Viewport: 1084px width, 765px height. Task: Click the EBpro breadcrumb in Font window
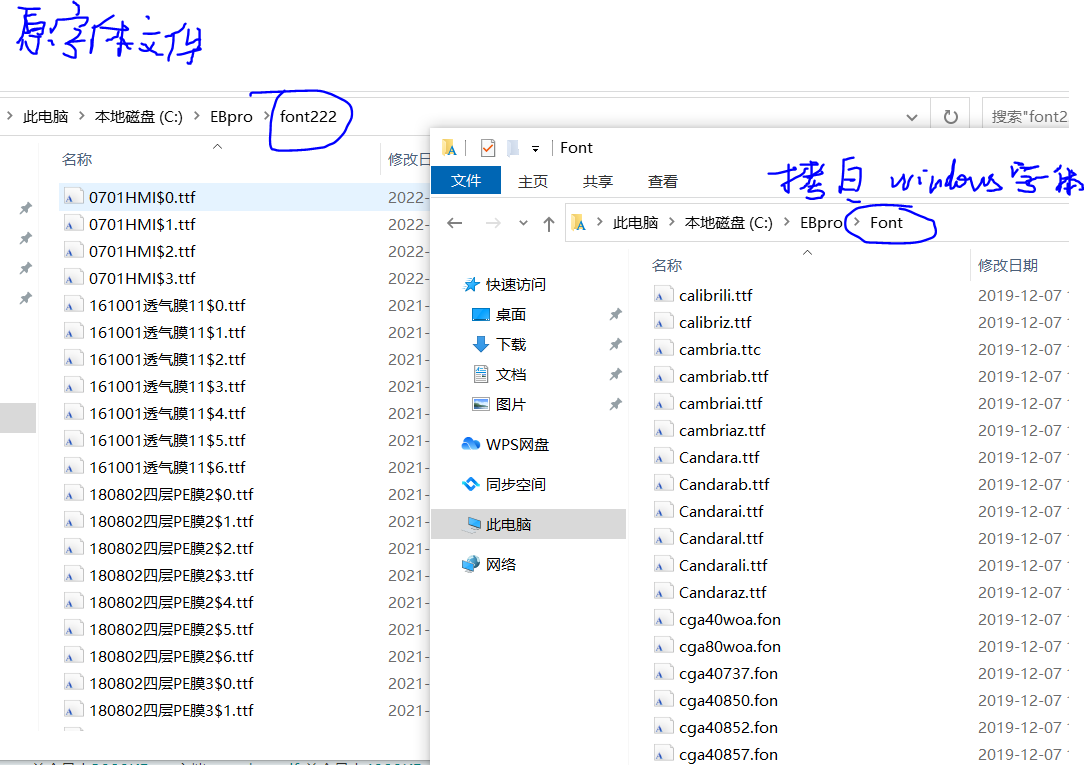pyautogui.click(x=820, y=223)
